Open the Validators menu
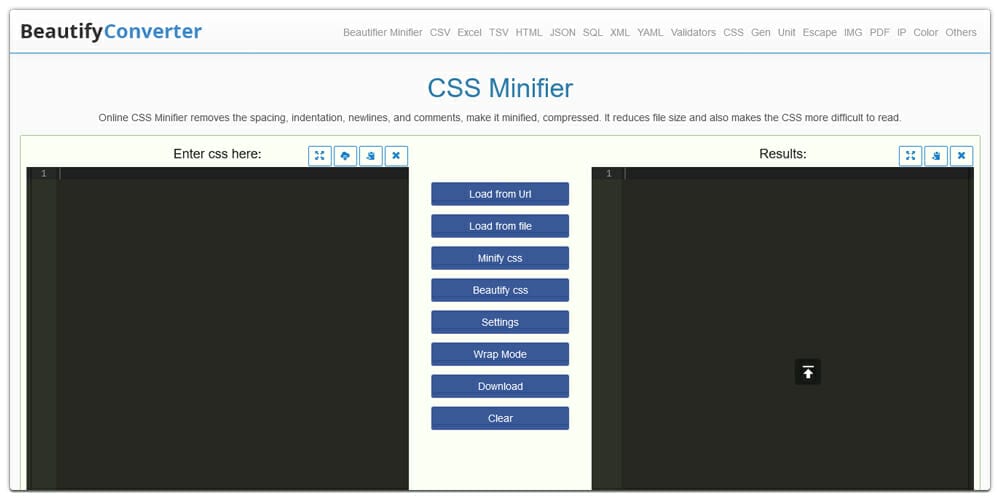This screenshot has height=500, width=1000. [693, 33]
